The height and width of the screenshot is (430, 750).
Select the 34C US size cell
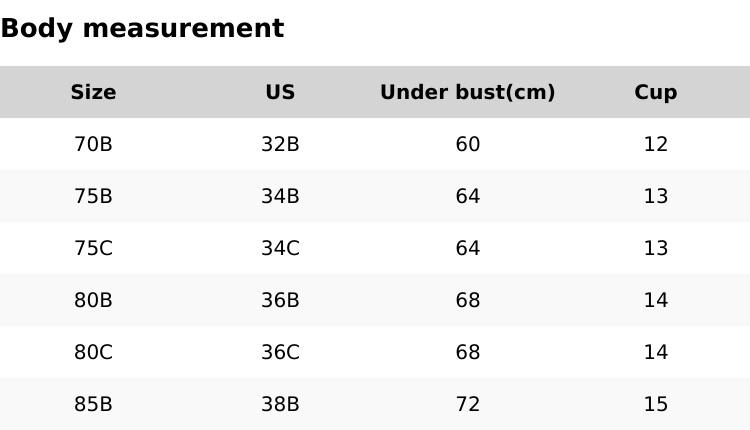(280, 248)
